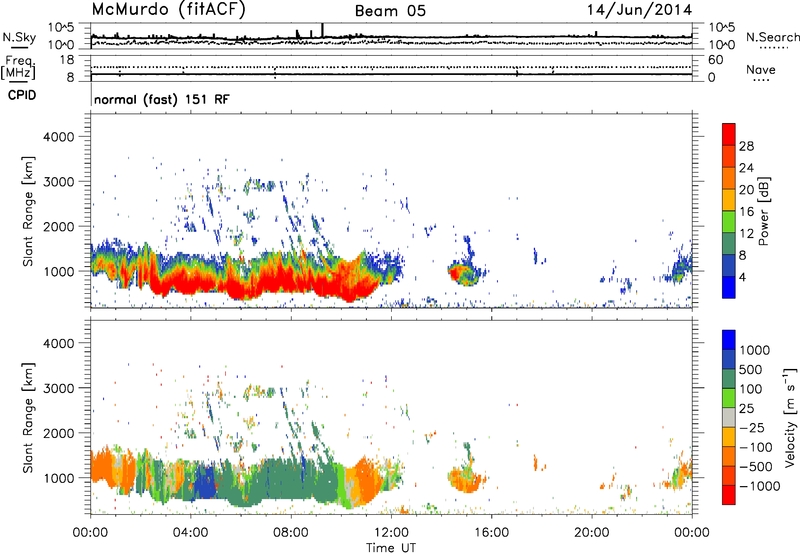800x554 pixels.
Task: Click the "1000" slant range tick of velocity panel
Action: (59, 478)
